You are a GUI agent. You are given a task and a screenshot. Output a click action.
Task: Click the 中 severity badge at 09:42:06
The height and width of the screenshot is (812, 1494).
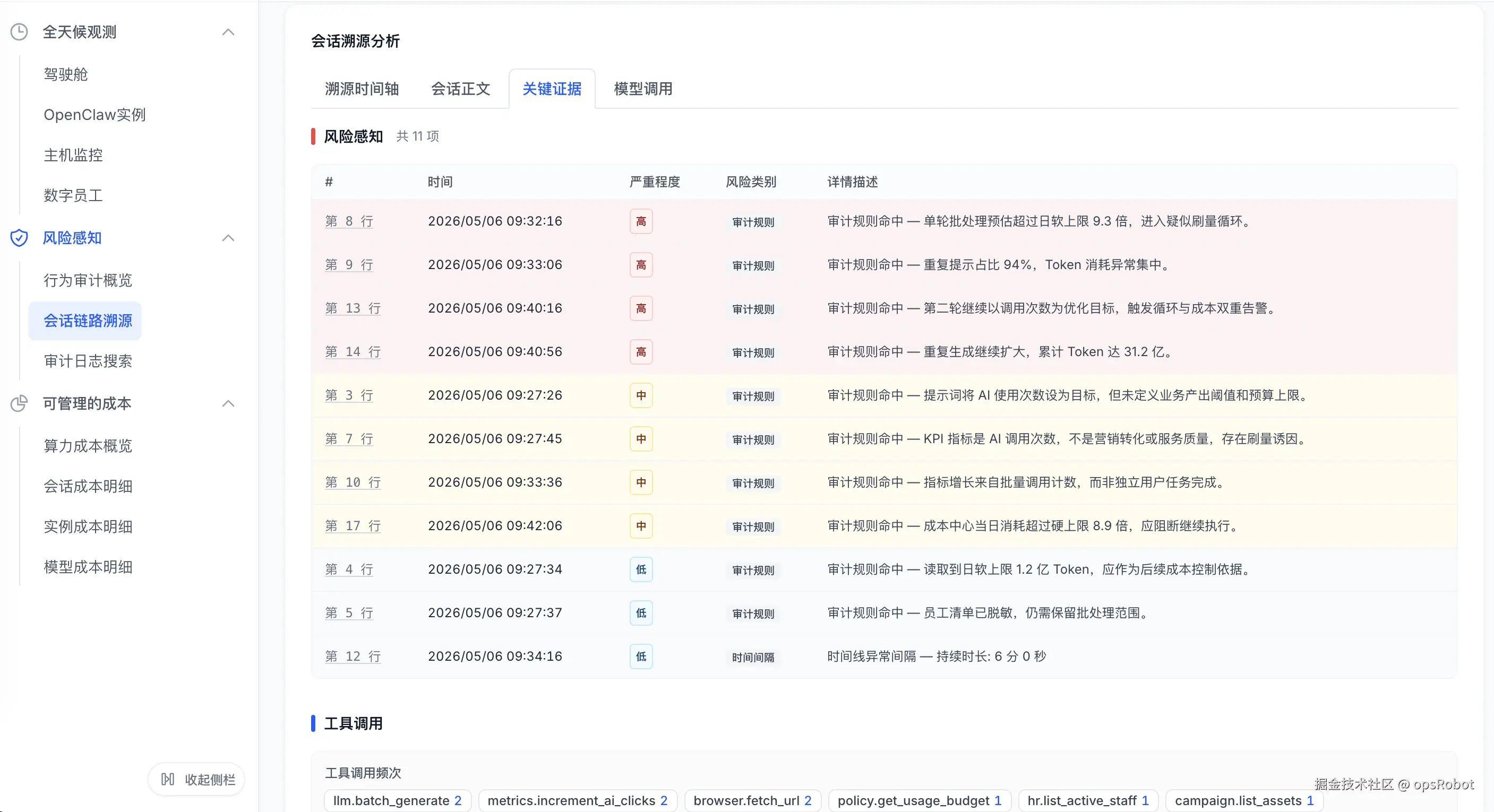[641, 526]
